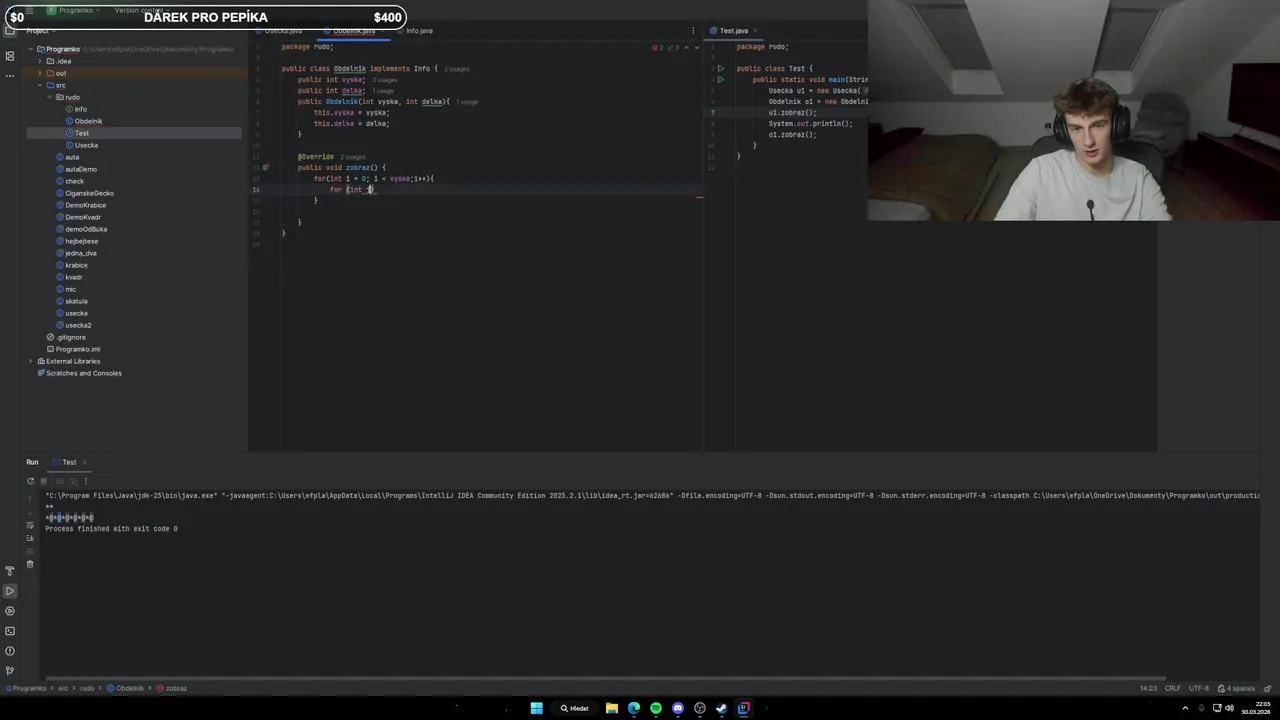
Task: Run the Test class gutter icon
Action: pos(720,69)
